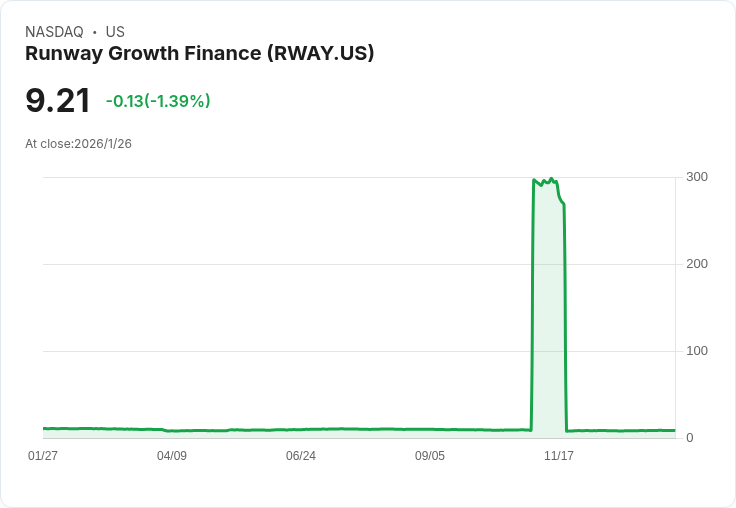Click the green shaded area under spike

pos(548,320)
